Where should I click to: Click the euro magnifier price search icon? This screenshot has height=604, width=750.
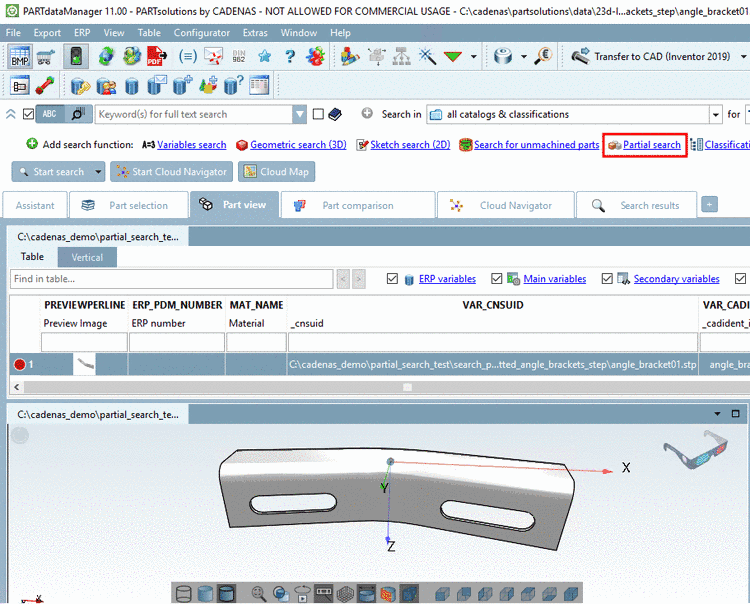pyautogui.click(x=543, y=56)
